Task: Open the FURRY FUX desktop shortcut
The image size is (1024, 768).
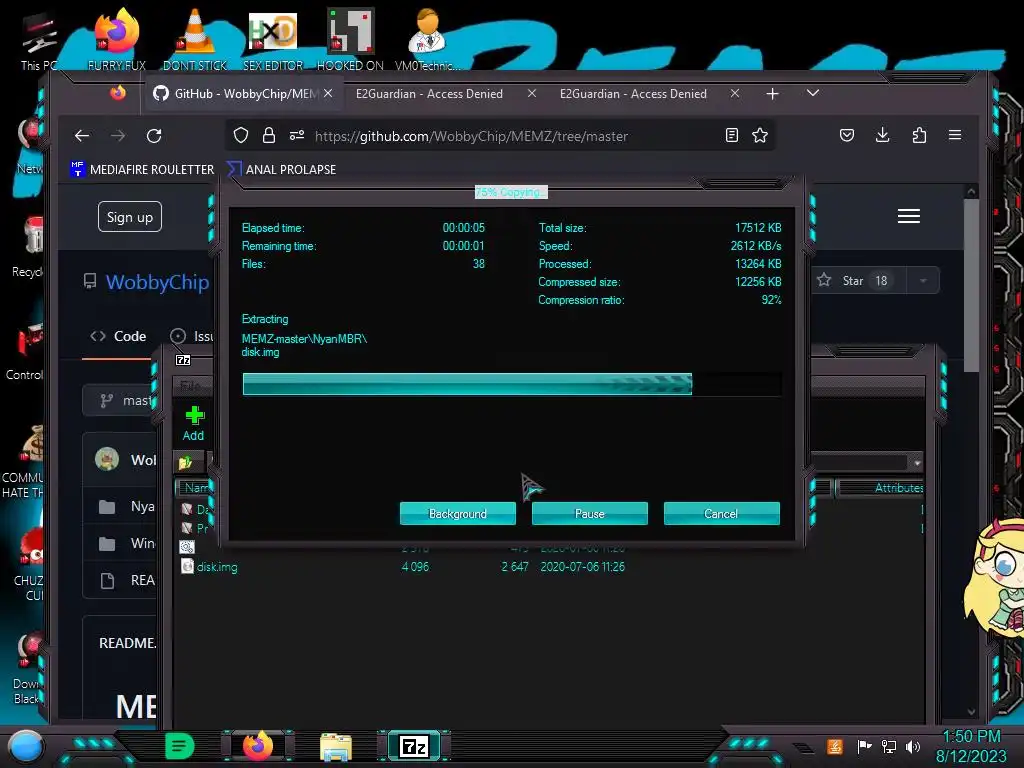Action: pyautogui.click(x=117, y=39)
